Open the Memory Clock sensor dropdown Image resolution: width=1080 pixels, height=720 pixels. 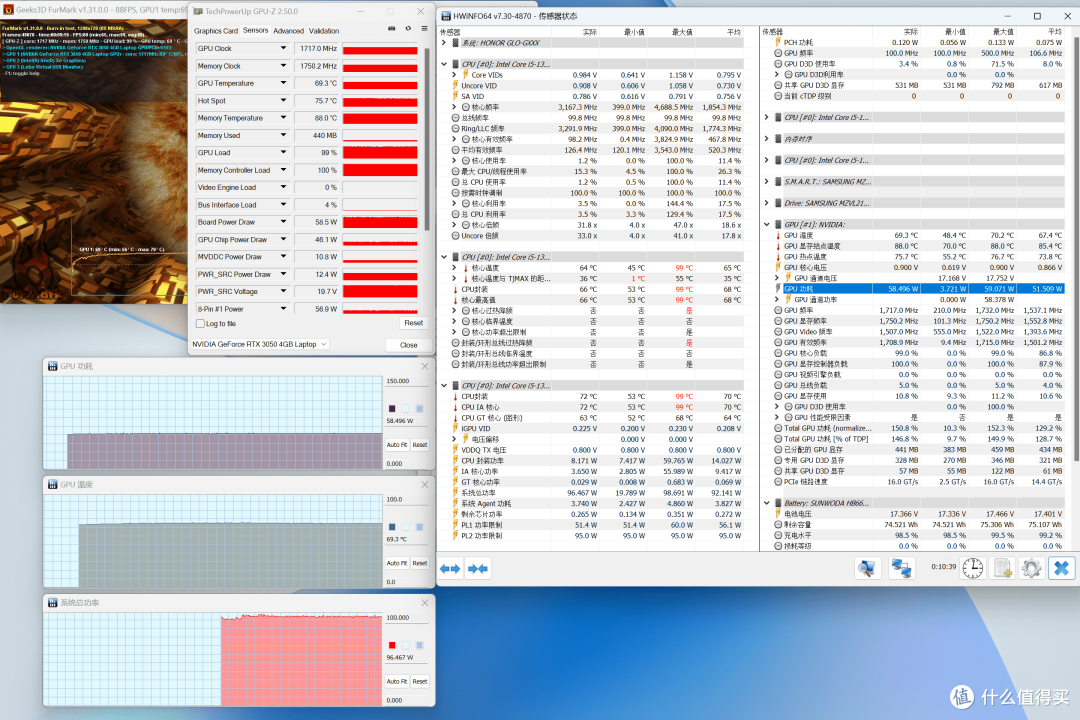pyautogui.click(x=283, y=65)
